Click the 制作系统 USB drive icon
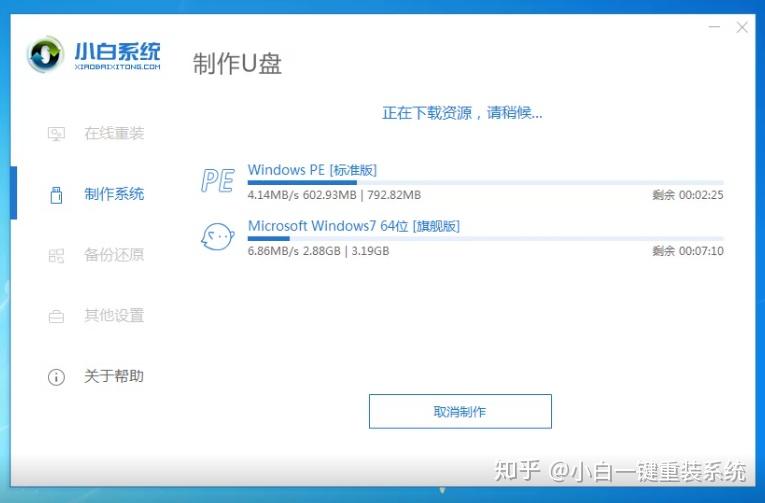 pos(56,194)
